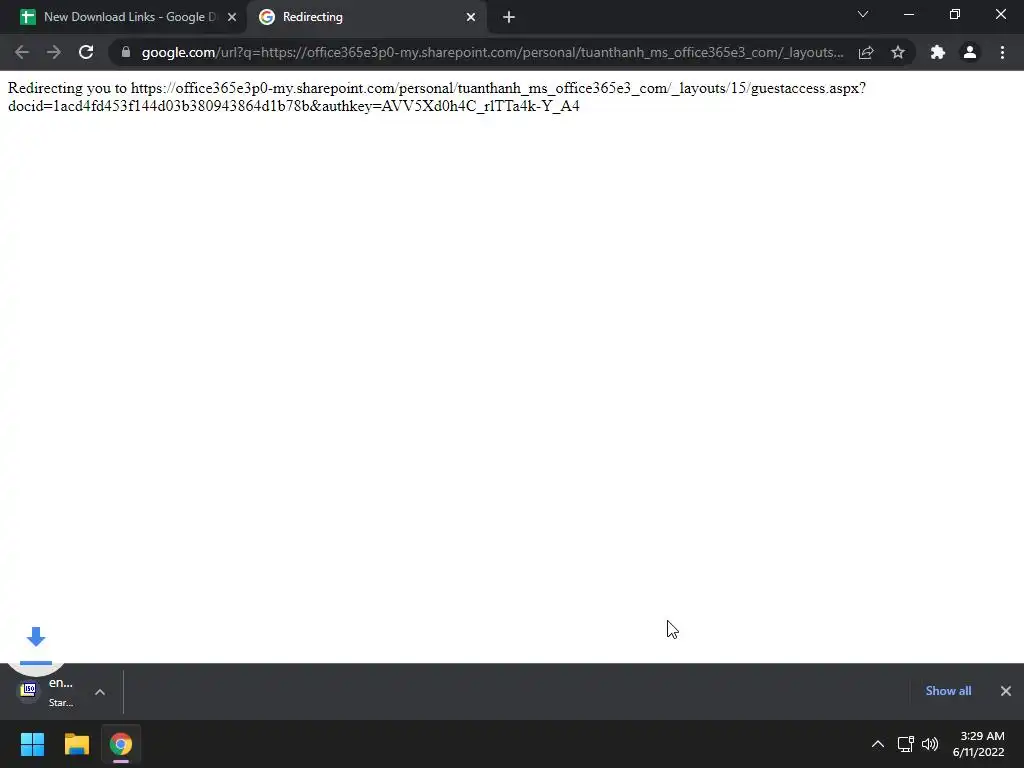Click Chrome icon in taskbar
Screen dimensions: 1024x768
click(121, 744)
